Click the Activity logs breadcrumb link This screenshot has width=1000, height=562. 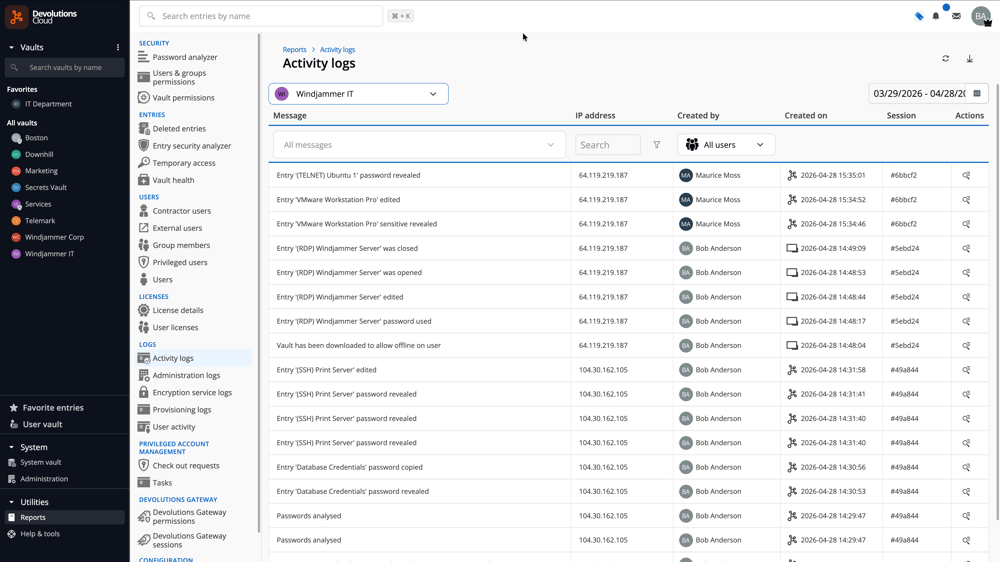pyautogui.click(x=337, y=50)
